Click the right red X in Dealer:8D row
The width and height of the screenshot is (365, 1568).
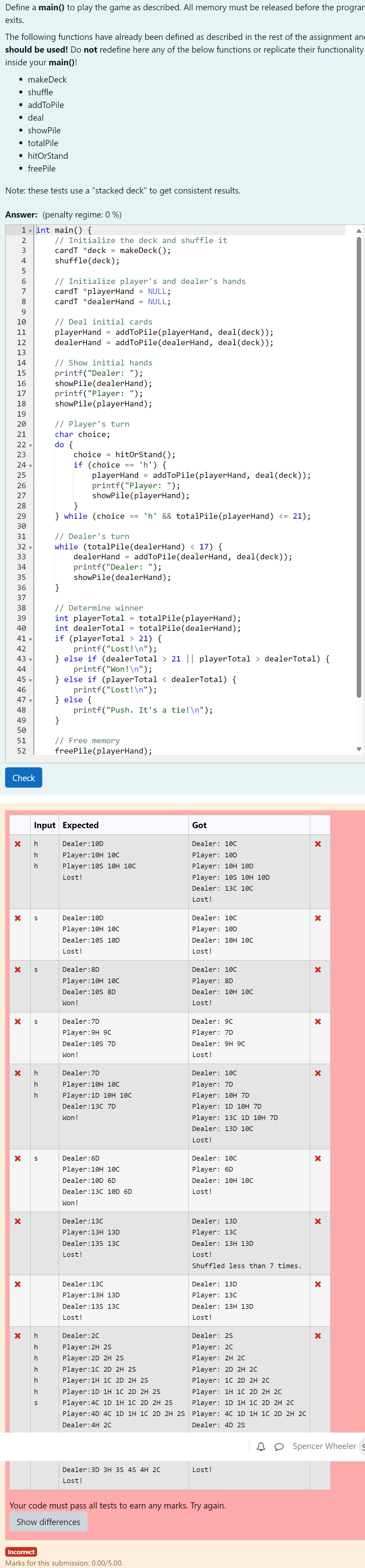[x=318, y=970]
